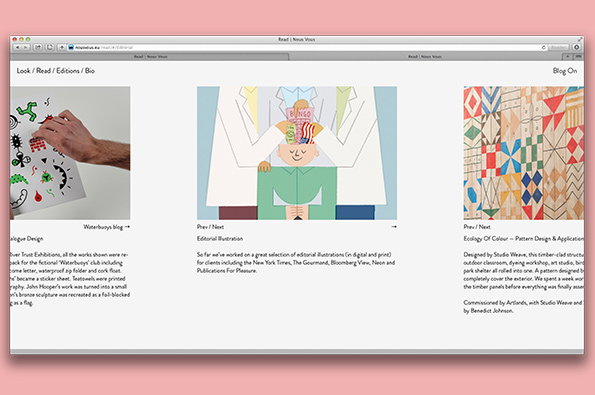Close the browser window with the red button
This screenshot has height=395, width=595.
(15, 39)
